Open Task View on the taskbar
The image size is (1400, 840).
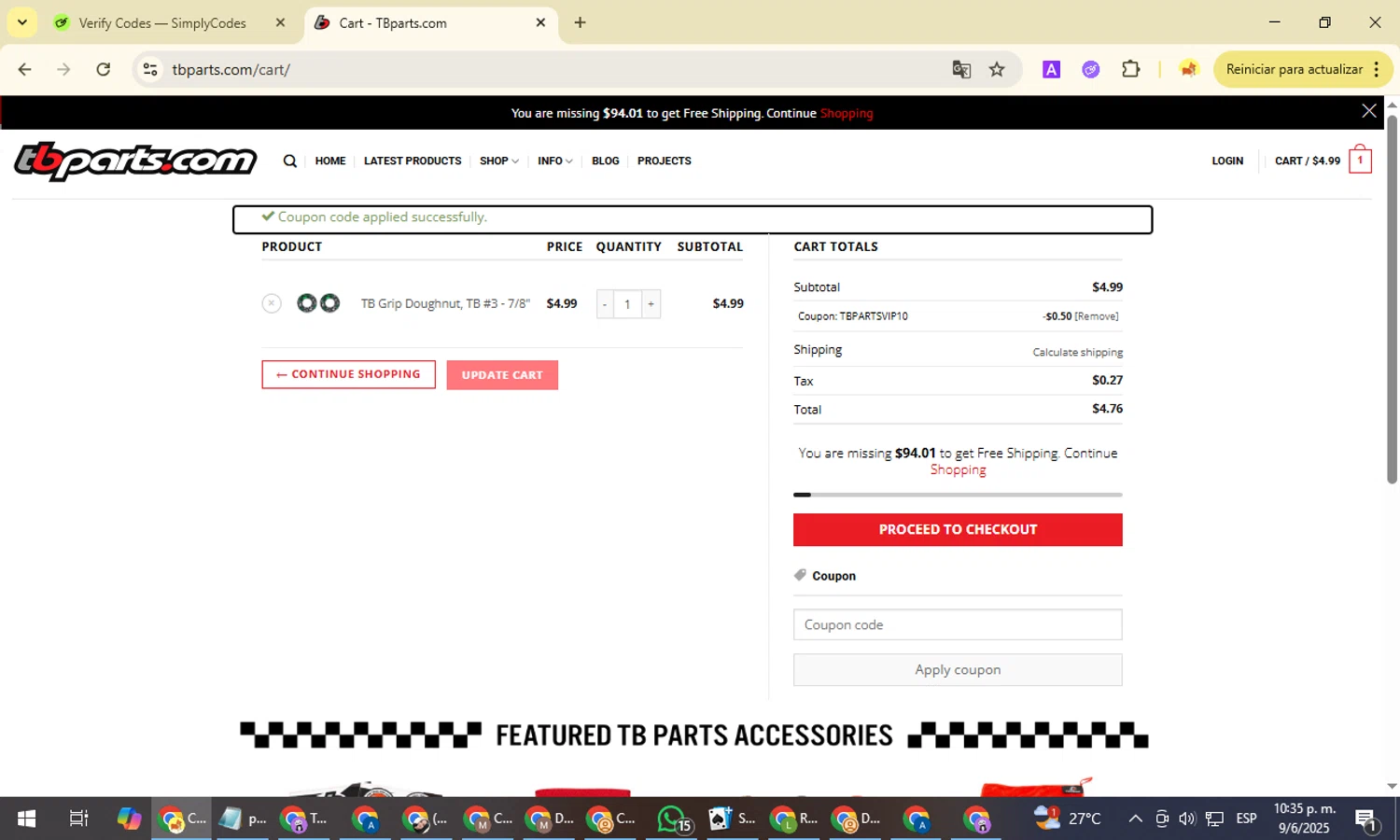pyautogui.click(x=78, y=819)
